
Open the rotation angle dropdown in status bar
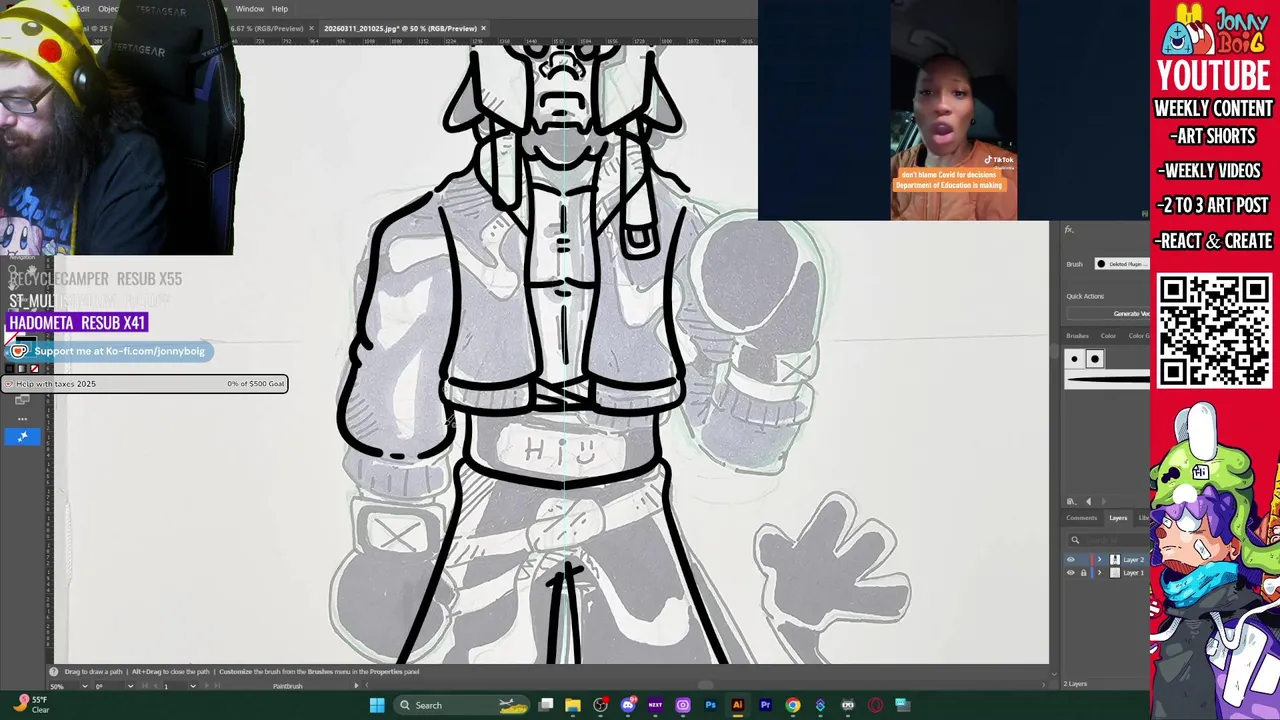[x=130, y=686]
